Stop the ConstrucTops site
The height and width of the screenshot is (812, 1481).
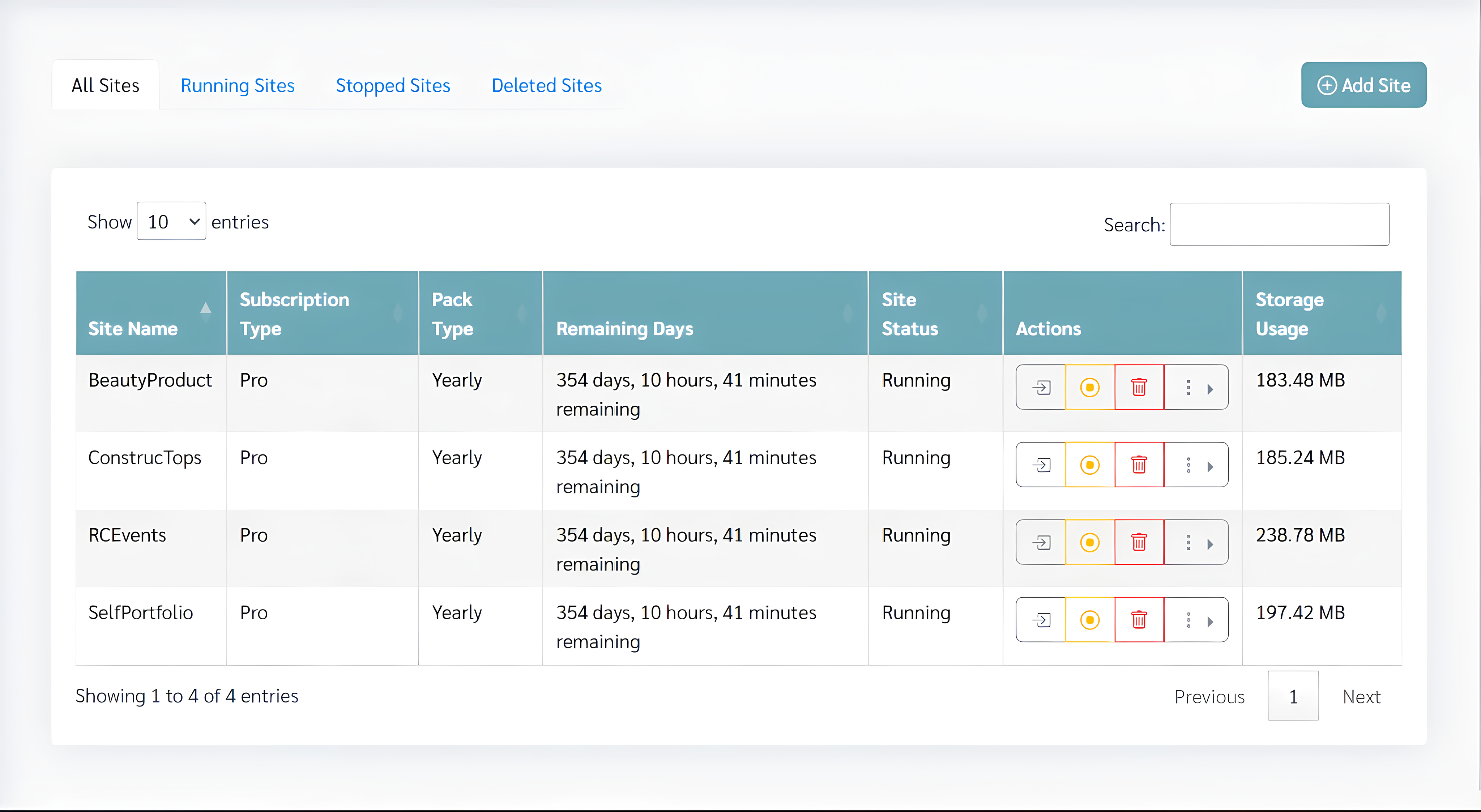coord(1089,465)
